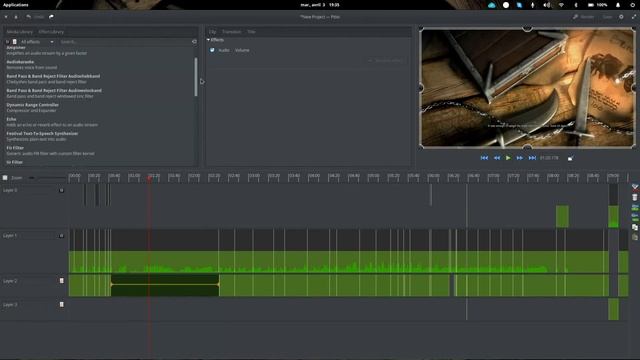The height and width of the screenshot is (360, 640).
Task: Play the preview in the viewer
Action: click(x=508, y=158)
